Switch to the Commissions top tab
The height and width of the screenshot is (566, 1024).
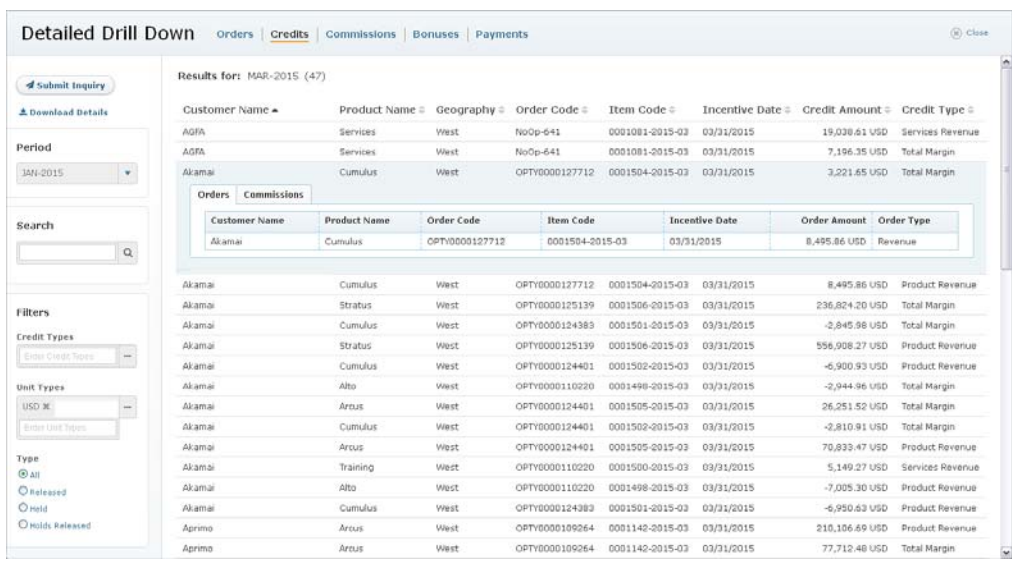(360, 34)
